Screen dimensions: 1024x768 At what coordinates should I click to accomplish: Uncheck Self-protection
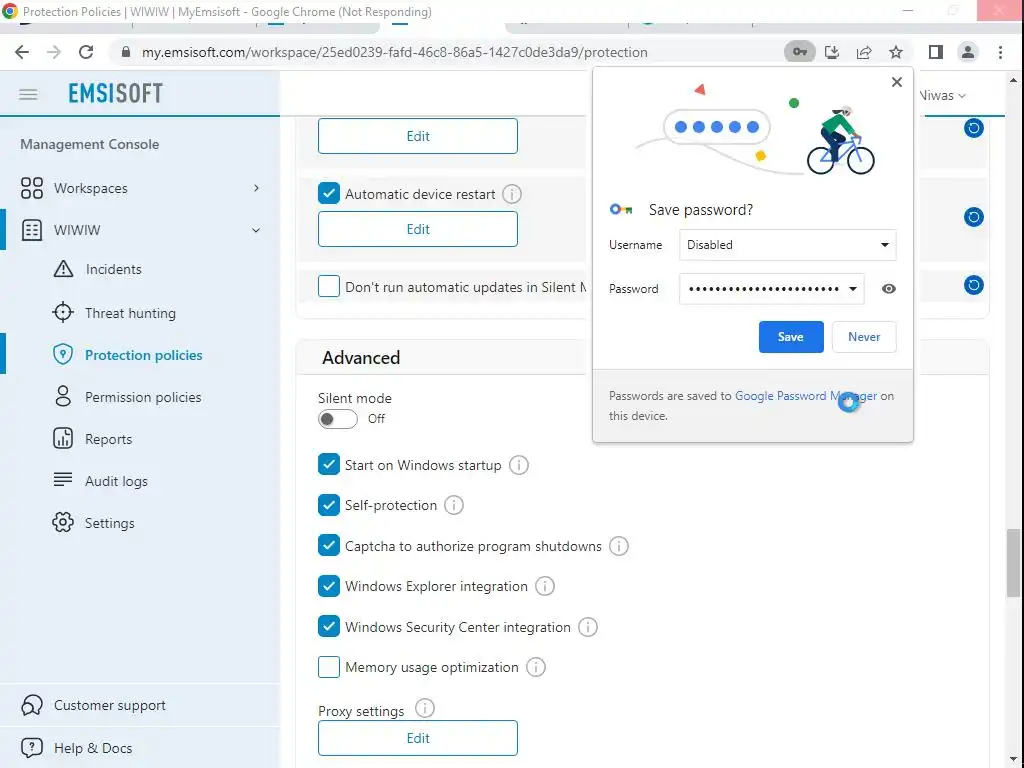tap(328, 505)
